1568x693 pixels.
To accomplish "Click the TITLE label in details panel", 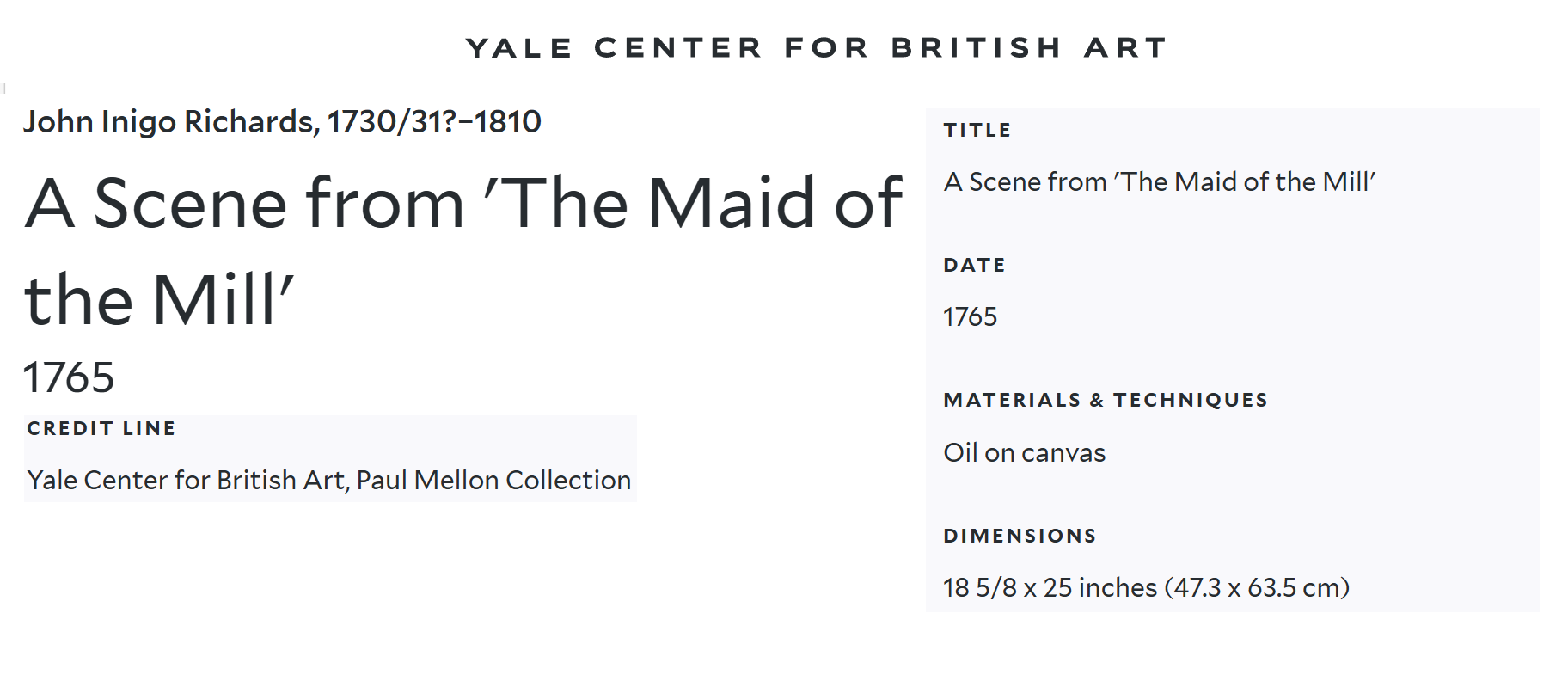I will [977, 131].
